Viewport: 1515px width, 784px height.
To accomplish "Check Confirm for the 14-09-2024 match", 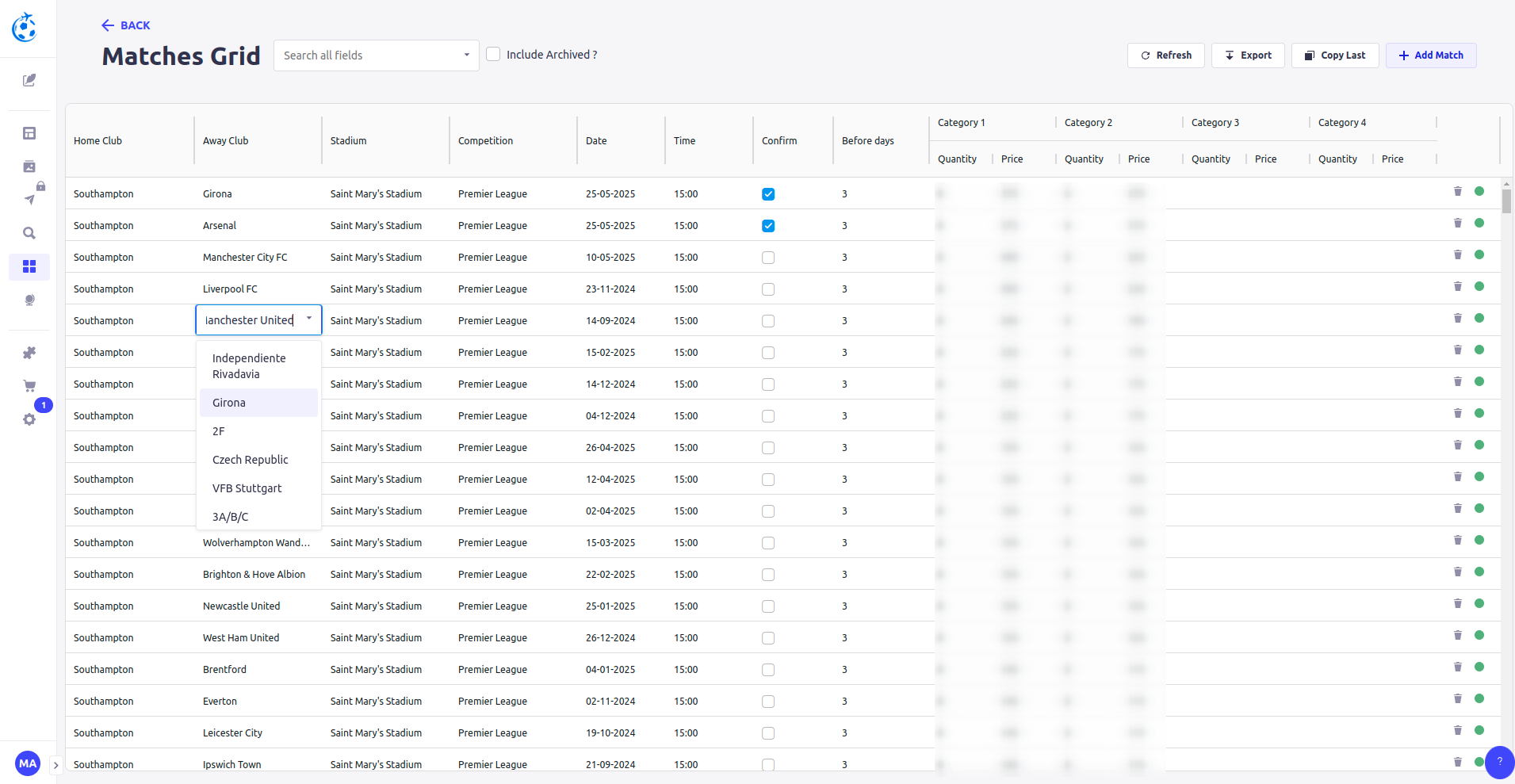I will tap(768, 321).
